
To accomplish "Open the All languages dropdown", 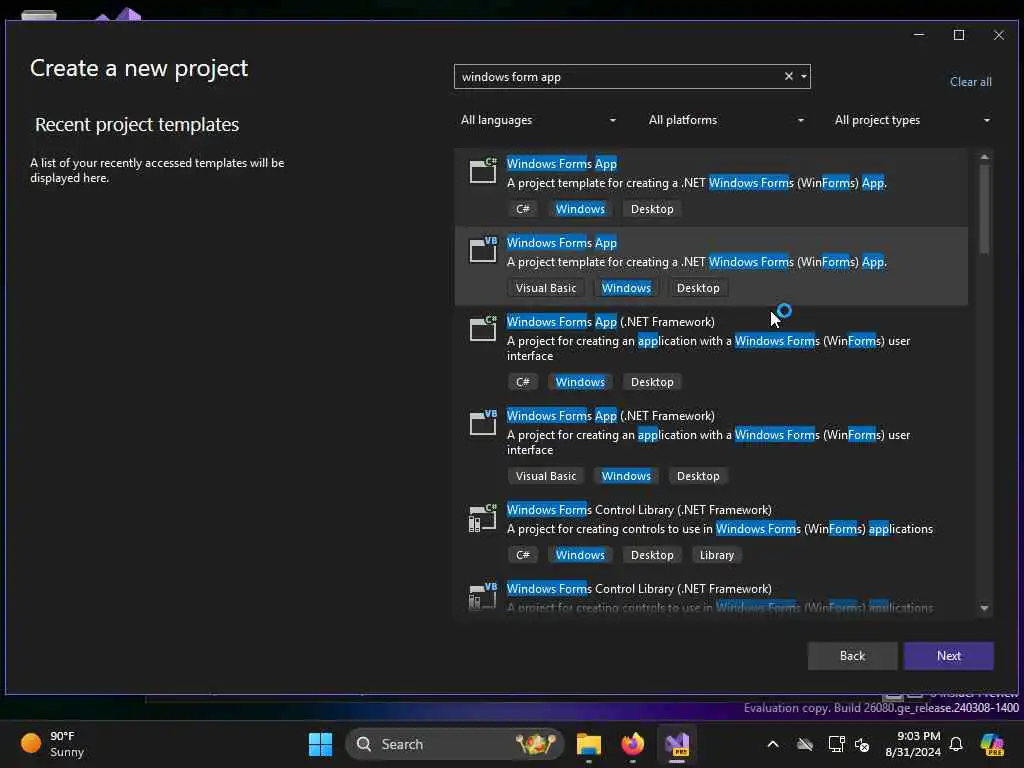I will coord(538,120).
